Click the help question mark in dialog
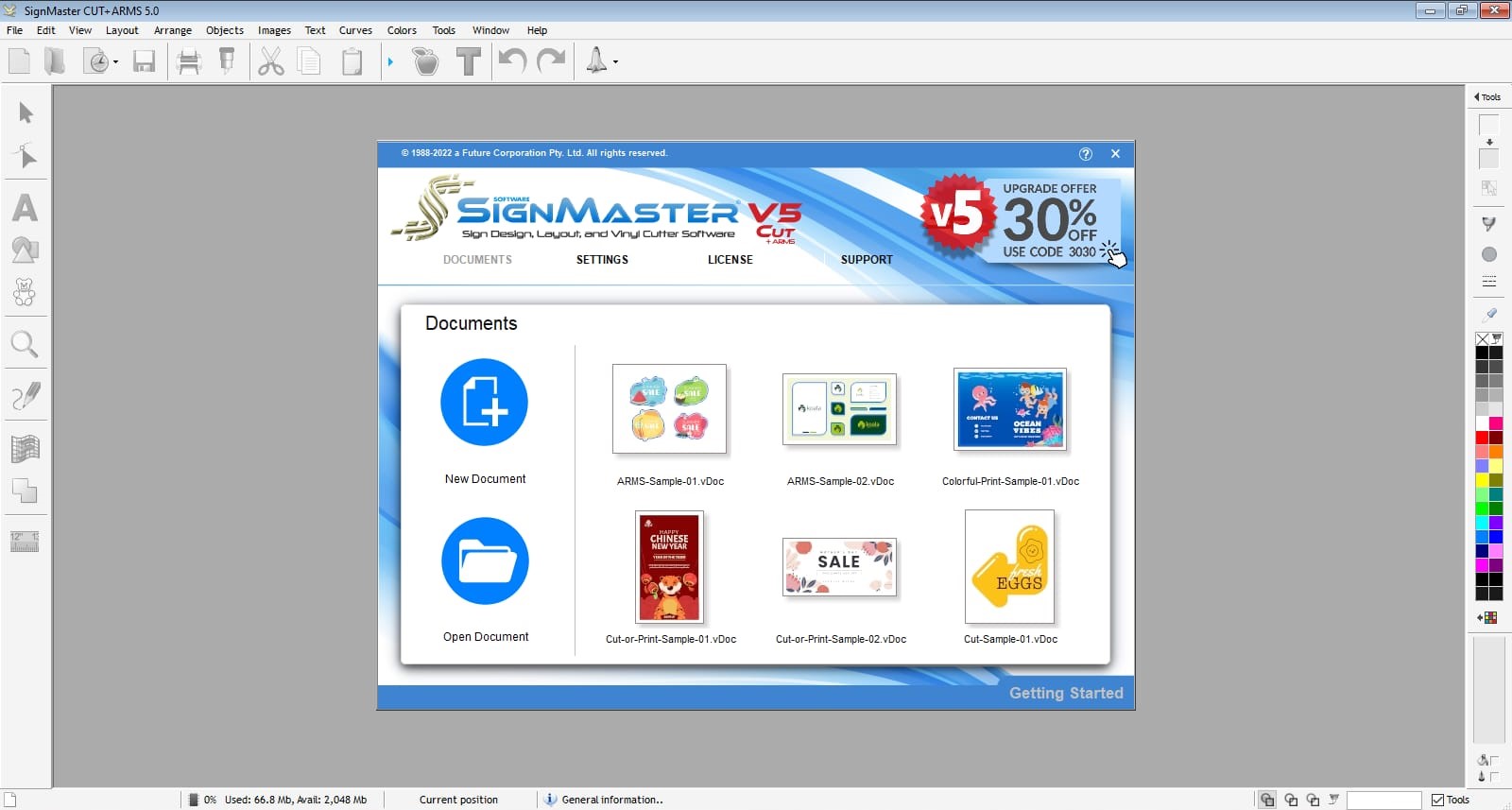Viewport: 1512px width, 810px height. coord(1086,154)
